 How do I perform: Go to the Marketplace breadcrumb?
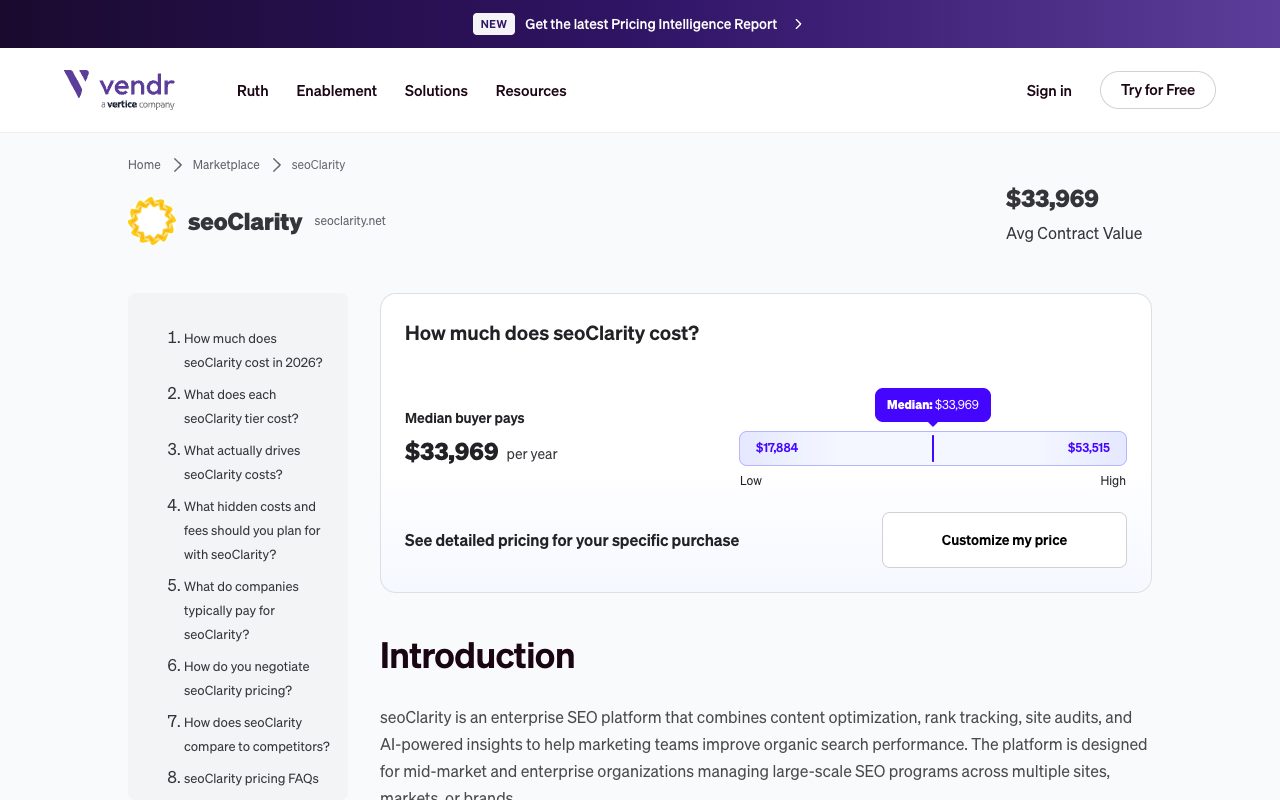point(226,165)
